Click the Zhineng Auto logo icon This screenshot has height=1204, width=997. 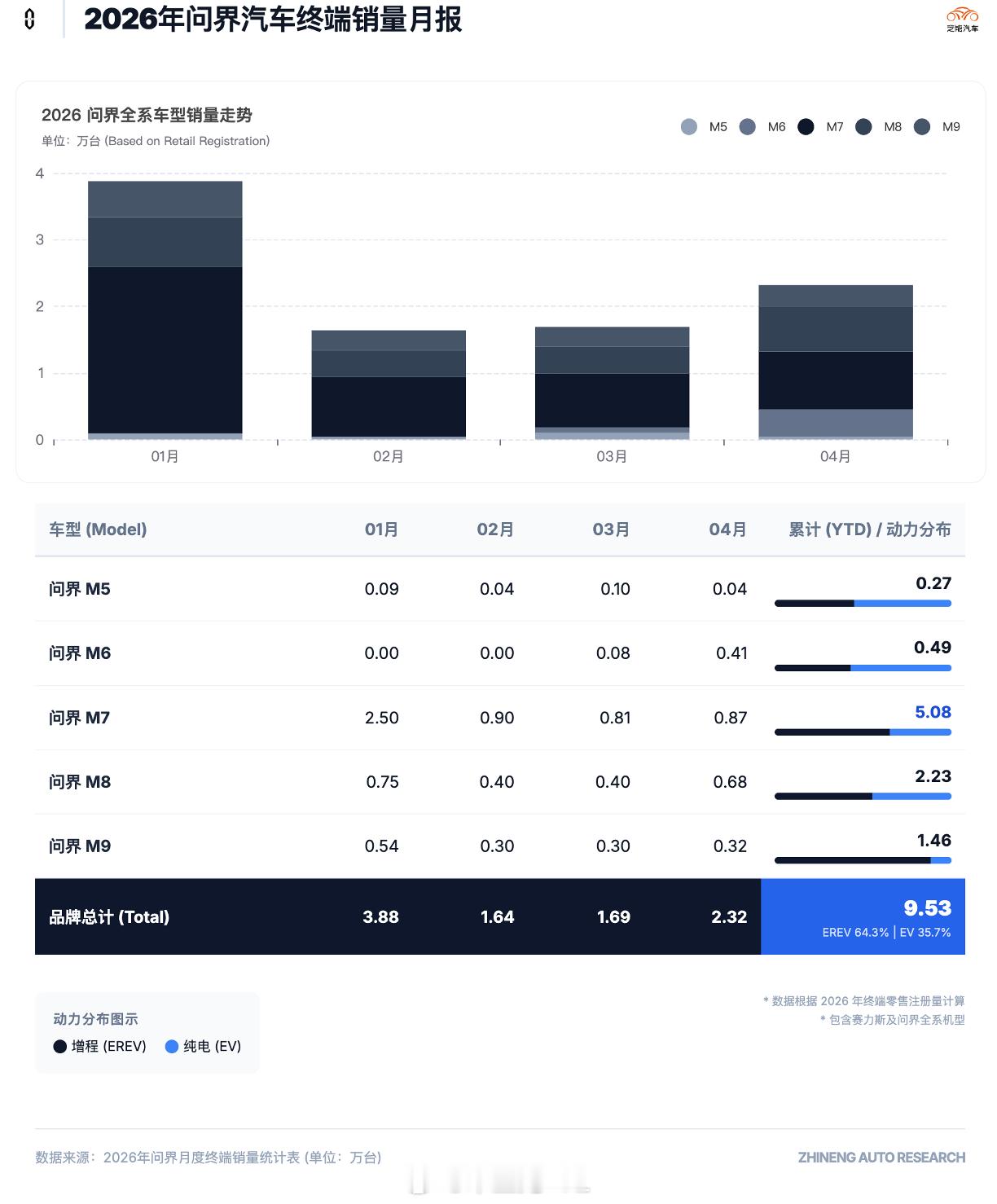point(962,19)
